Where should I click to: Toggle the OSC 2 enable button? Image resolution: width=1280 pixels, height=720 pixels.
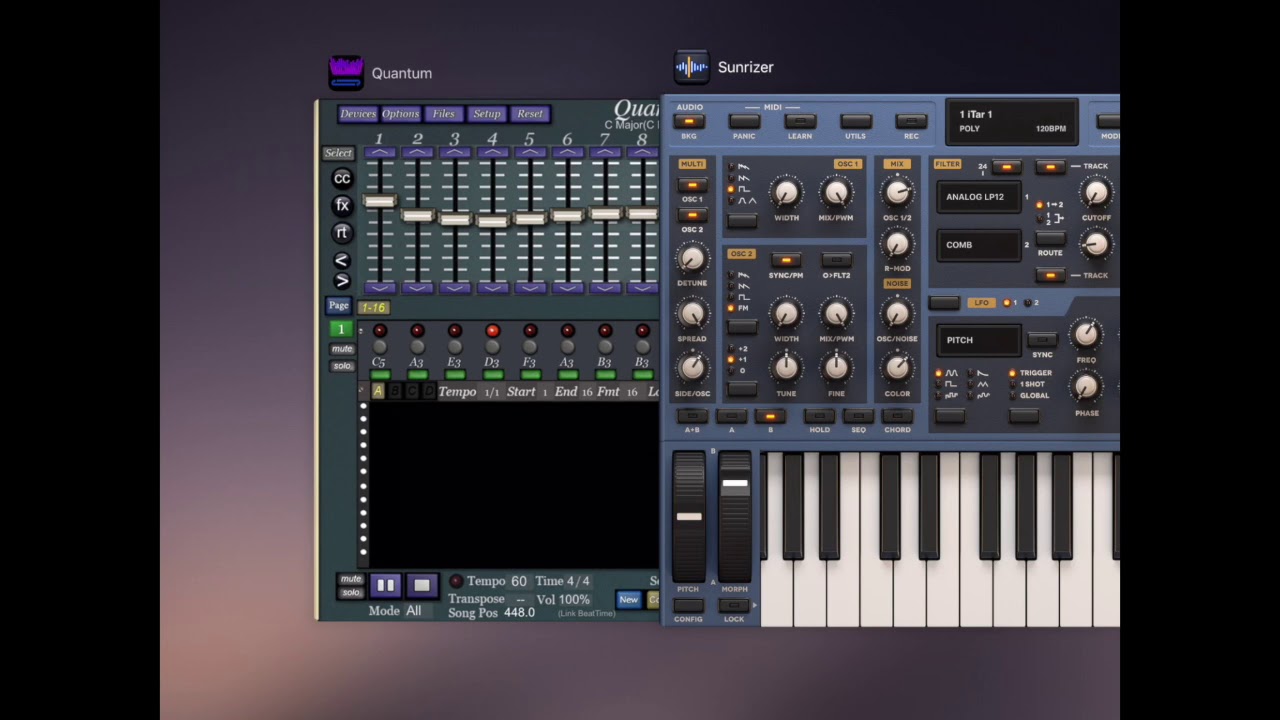pyautogui.click(x=692, y=215)
